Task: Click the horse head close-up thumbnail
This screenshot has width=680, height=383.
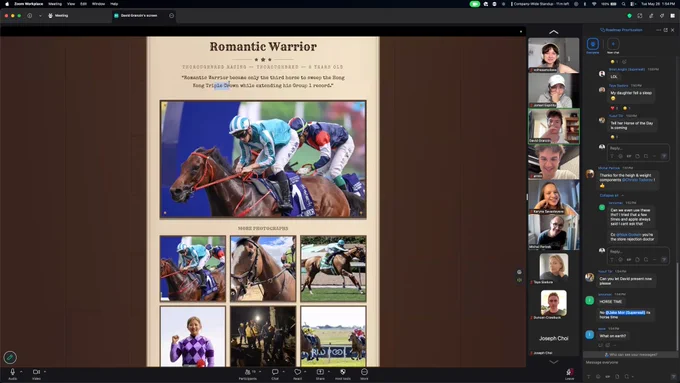Action: 263,268
